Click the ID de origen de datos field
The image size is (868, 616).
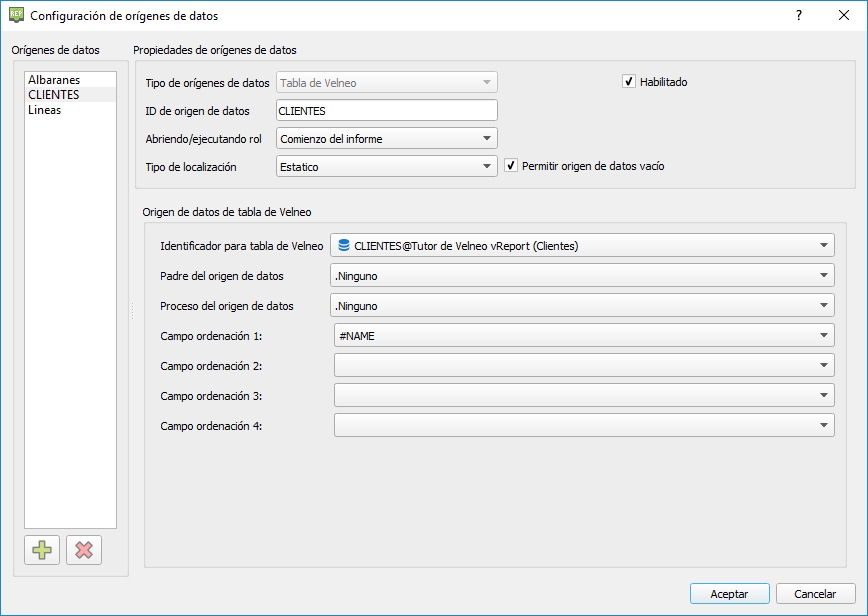(x=386, y=111)
